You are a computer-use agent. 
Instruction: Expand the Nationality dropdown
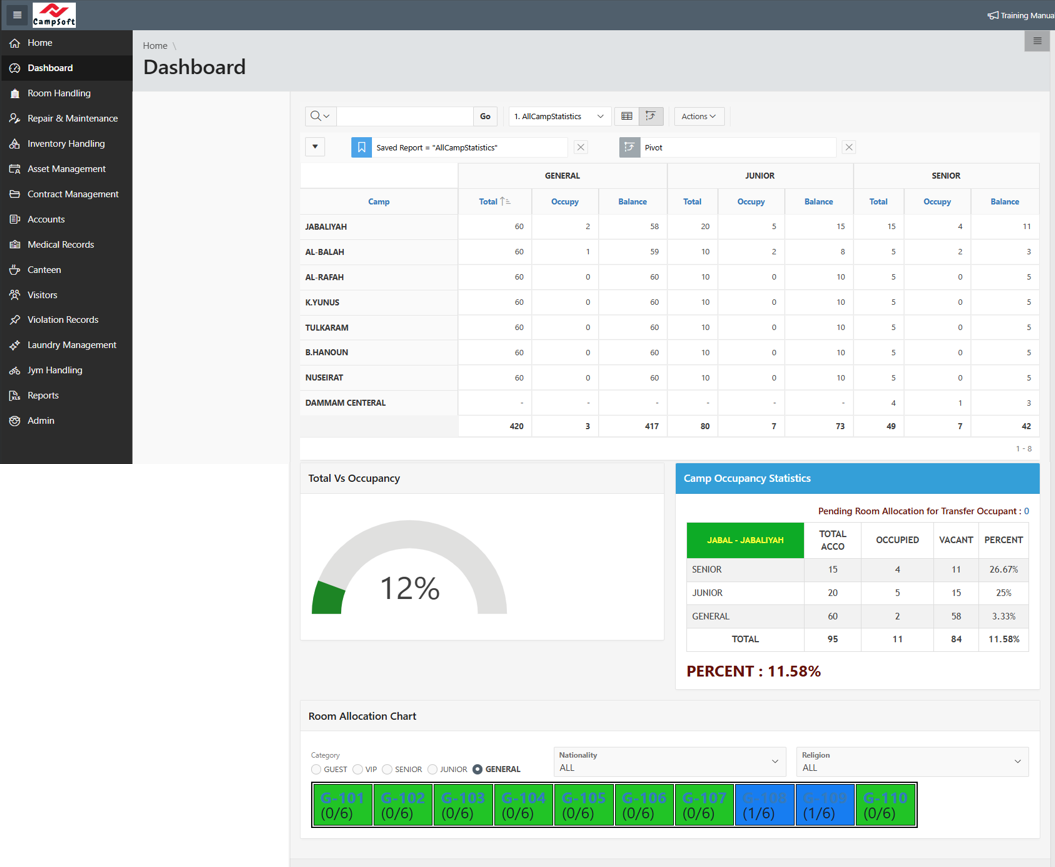pyautogui.click(x=669, y=762)
